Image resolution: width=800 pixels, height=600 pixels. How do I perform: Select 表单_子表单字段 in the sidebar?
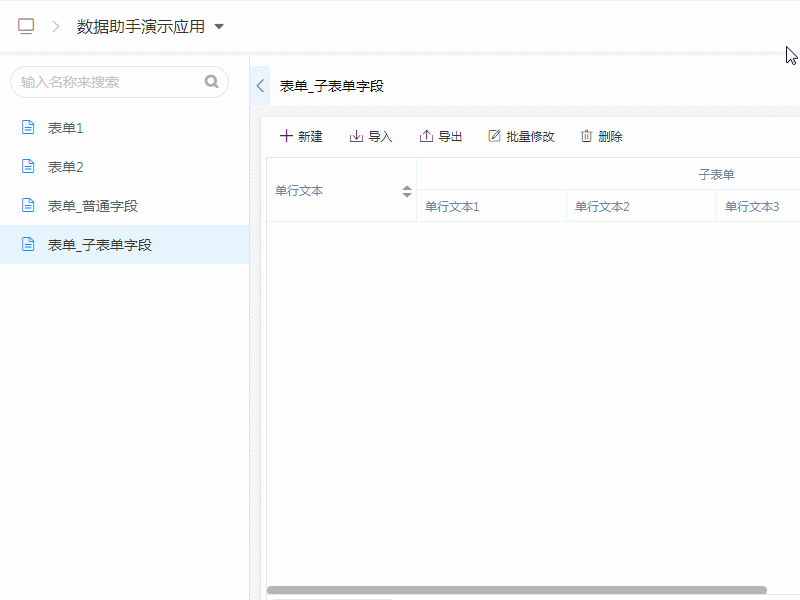[99, 245]
